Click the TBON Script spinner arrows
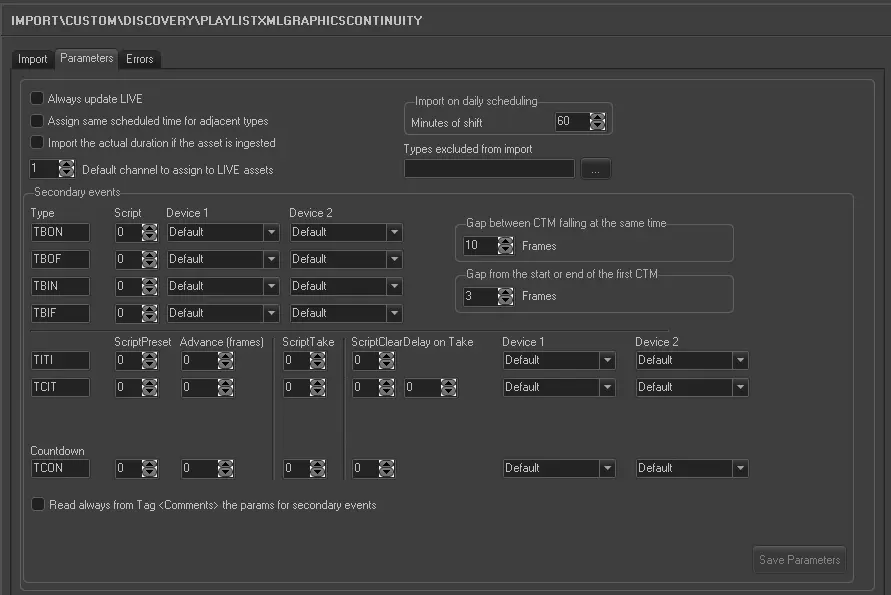Viewport: 891px width, 595px height. click(x=150, y=232)
